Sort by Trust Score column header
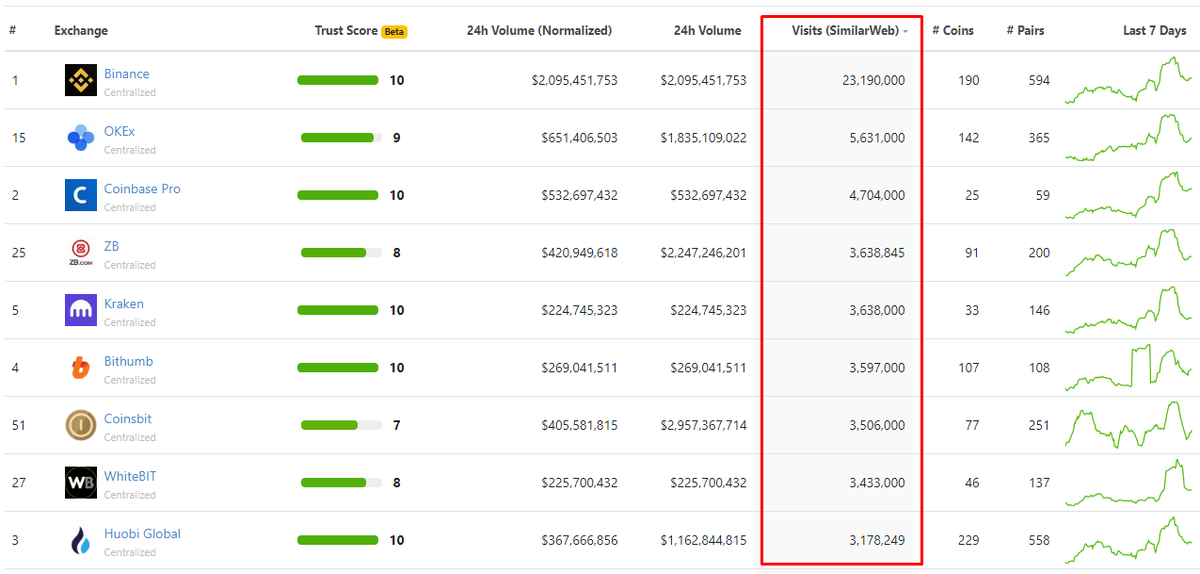This screenshot has height=574, width=1200. coord(346,31)
